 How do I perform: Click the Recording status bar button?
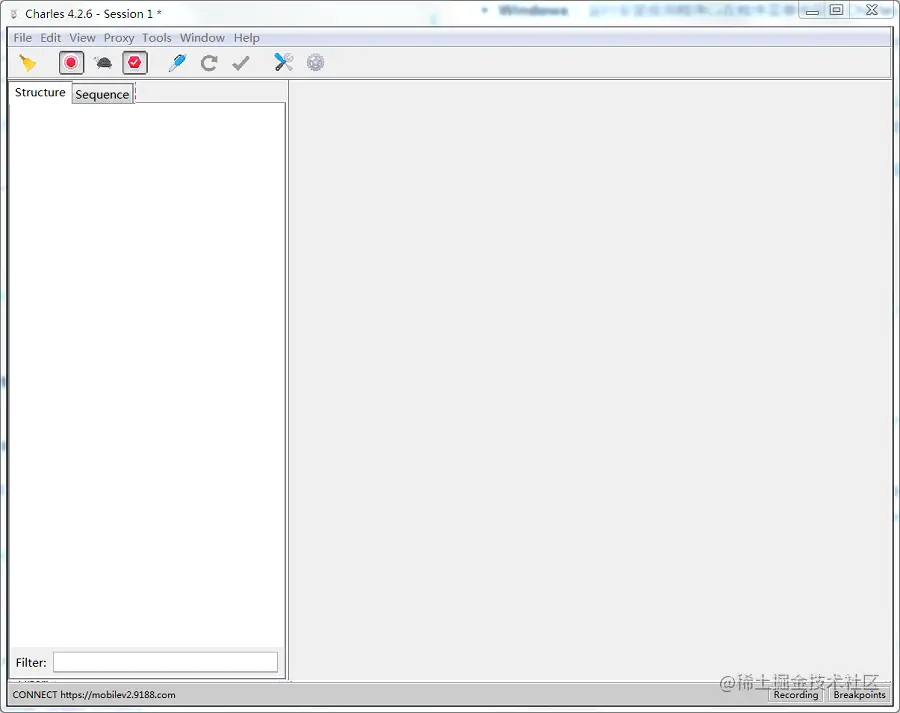(x=795, y=695)
